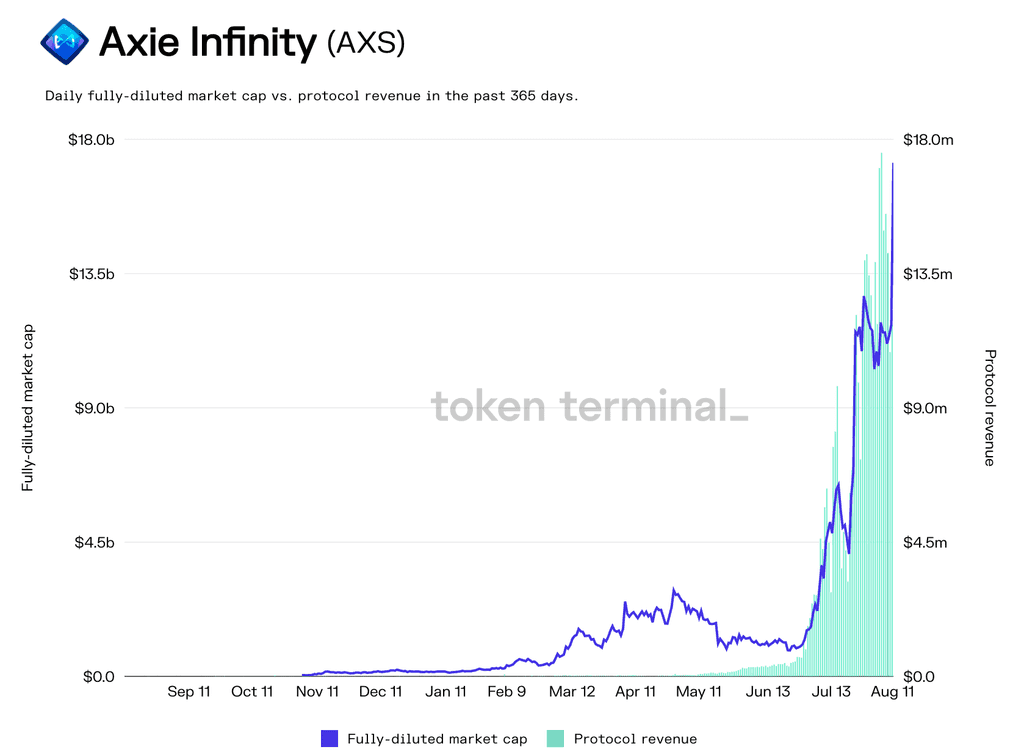Click the $13.5m right axis label
The height and width of the screenshot is (751, 1024).
tap(927, 274)
